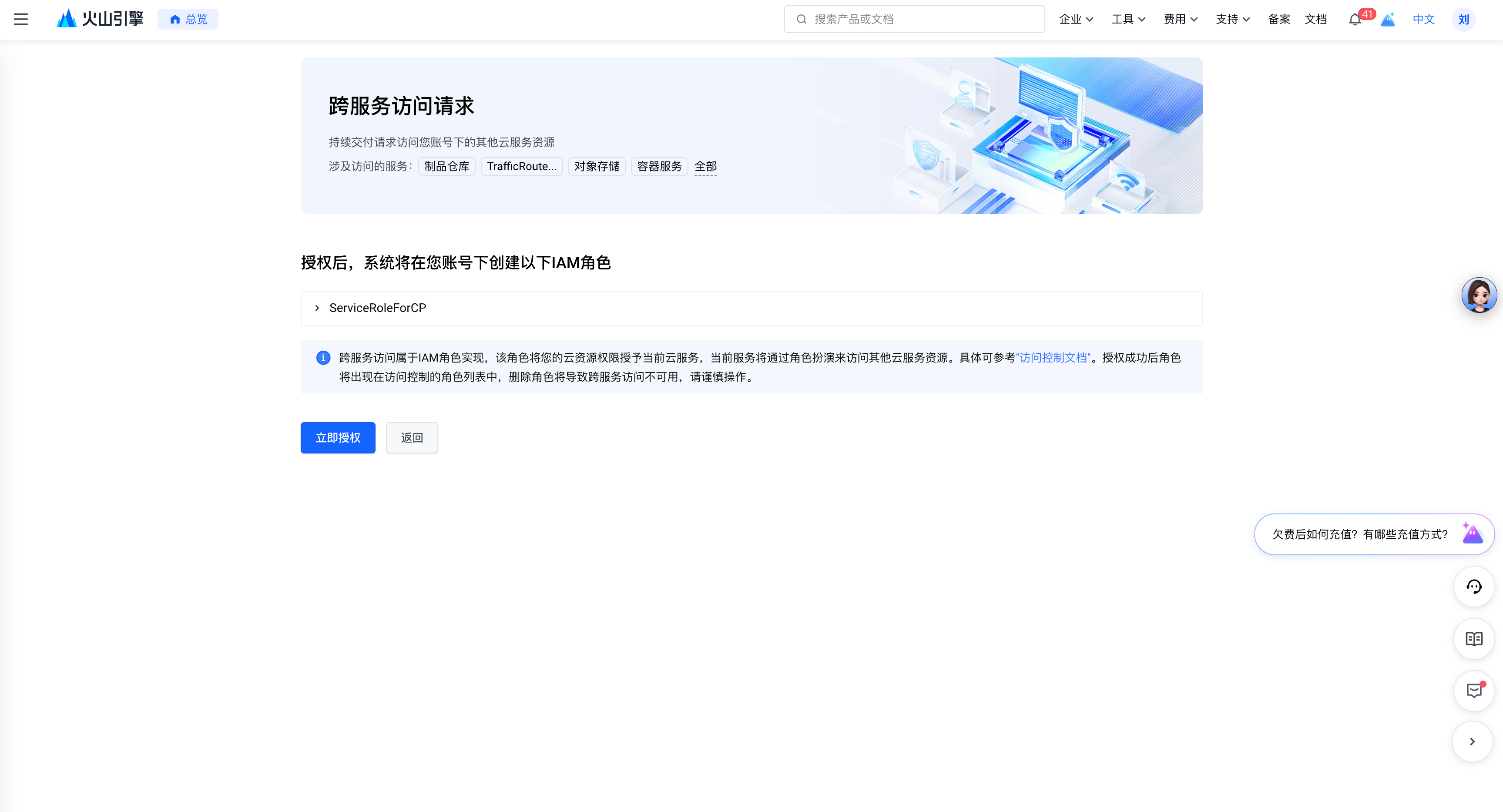This screenshot has height=812, width=1503.
Task: Click the 火山引擎 logo
Action: coord(99,18)
